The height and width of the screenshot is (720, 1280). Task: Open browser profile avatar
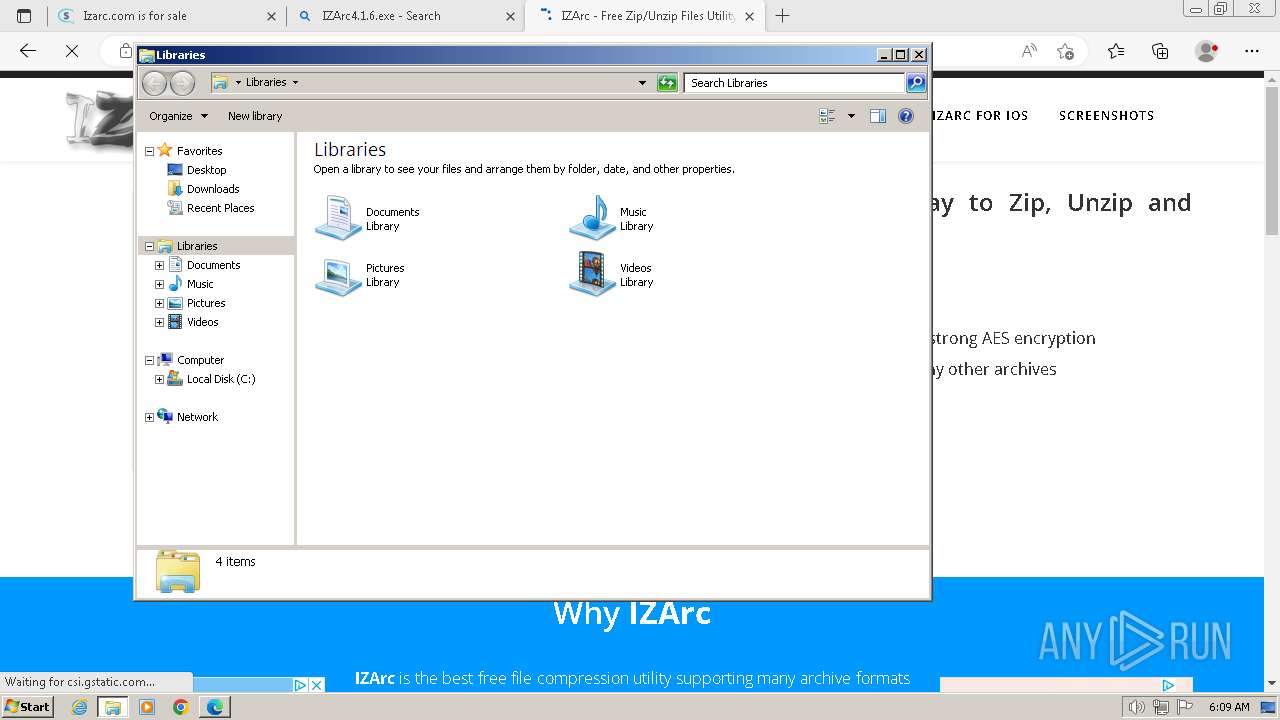click(x=1207, y=51)
